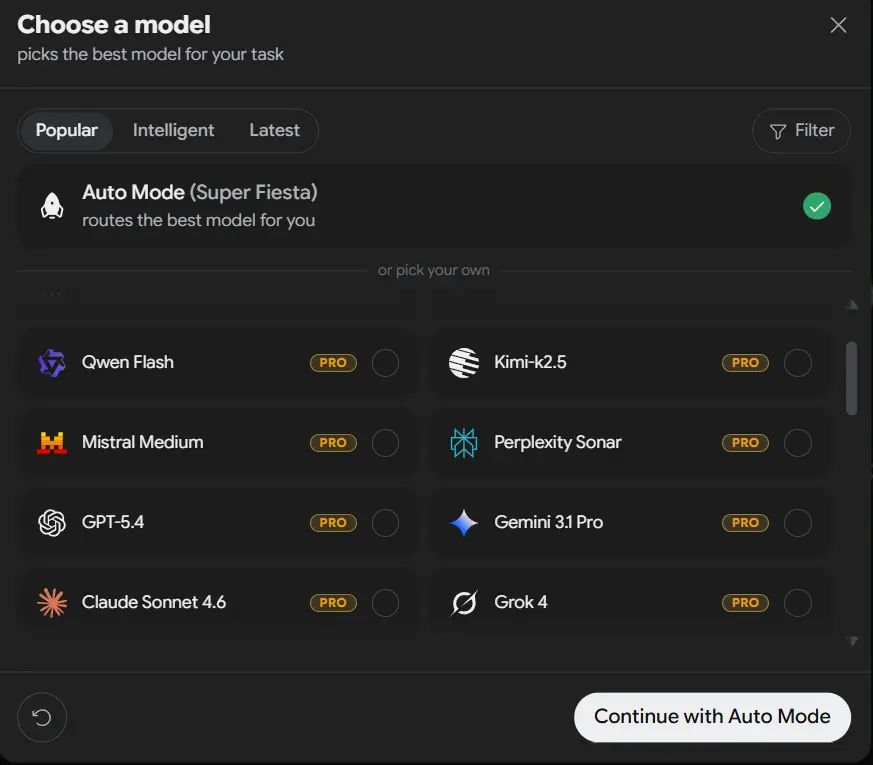873x765 pixels.
Task: Click the scrollbar up arrow
Action: (852, 305)
